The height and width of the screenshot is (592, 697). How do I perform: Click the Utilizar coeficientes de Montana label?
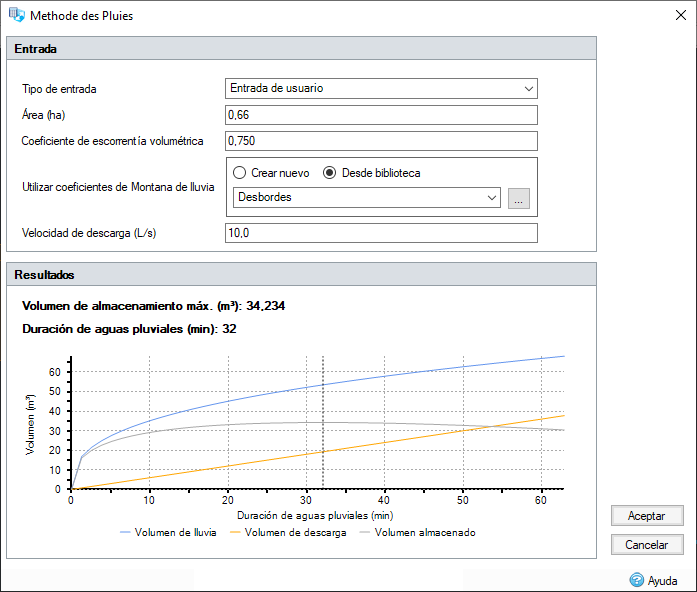click(x=118, y=187)
